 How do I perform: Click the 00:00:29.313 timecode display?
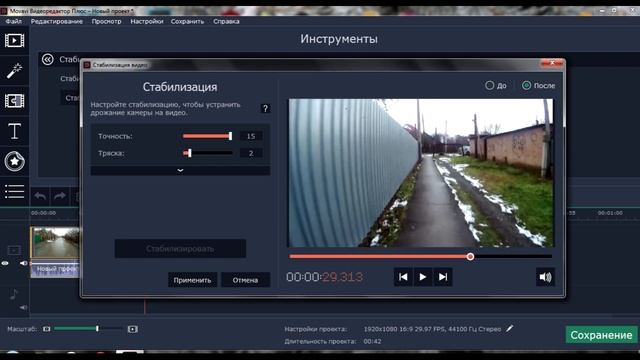pyautogui.click(x=324, y=277)
